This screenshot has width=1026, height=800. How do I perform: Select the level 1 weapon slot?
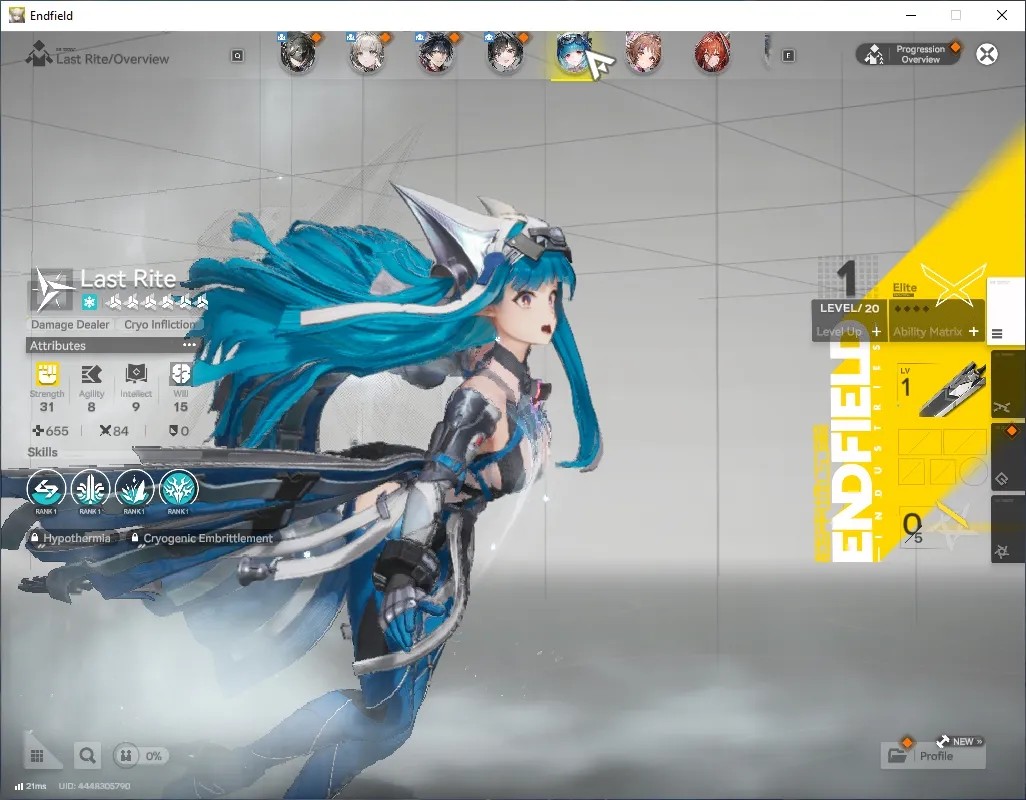942,391
